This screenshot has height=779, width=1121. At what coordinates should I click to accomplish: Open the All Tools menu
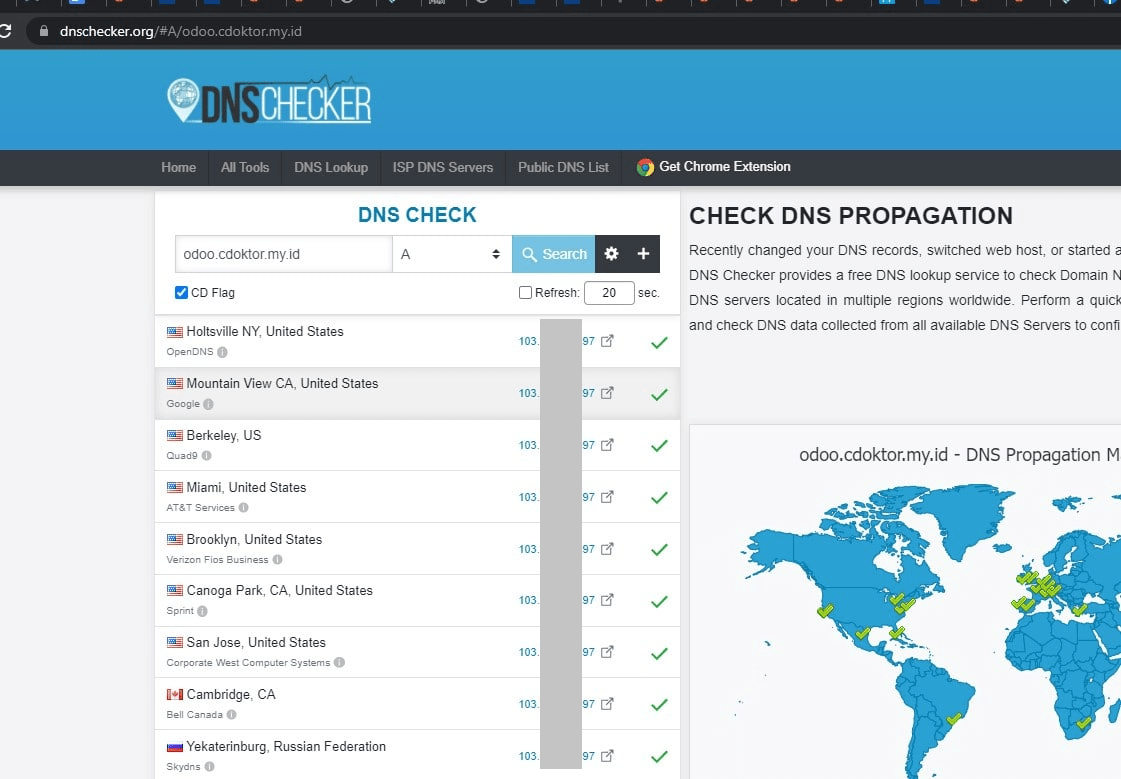point(244,167)
